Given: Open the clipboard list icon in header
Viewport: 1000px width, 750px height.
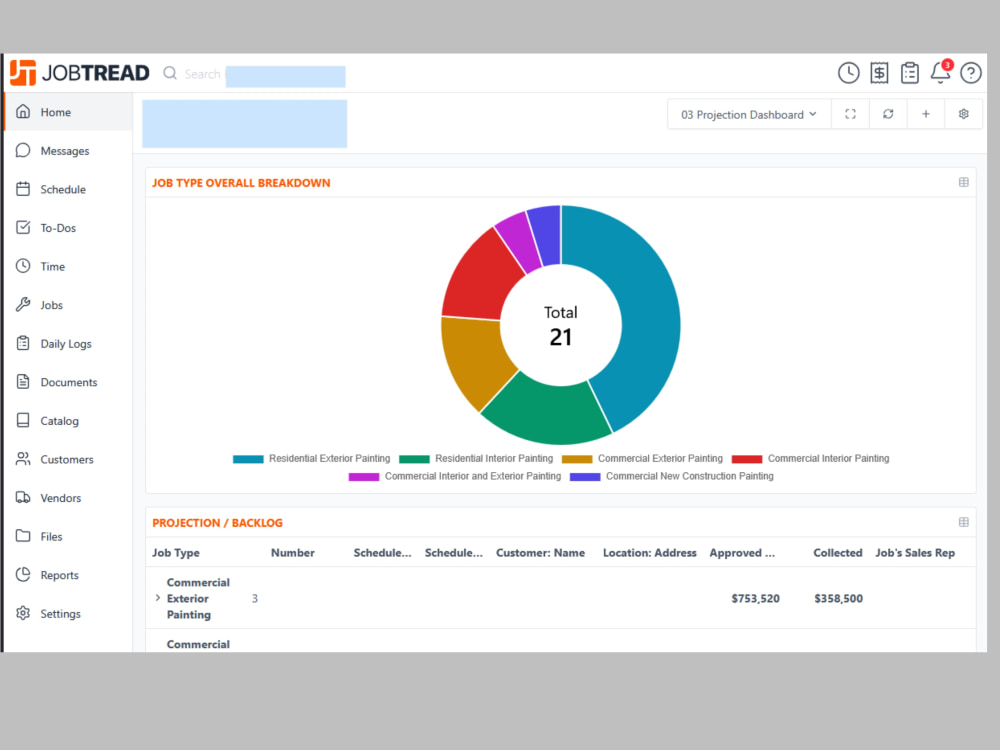Looking at the screenshot, I should coord(909,73).
